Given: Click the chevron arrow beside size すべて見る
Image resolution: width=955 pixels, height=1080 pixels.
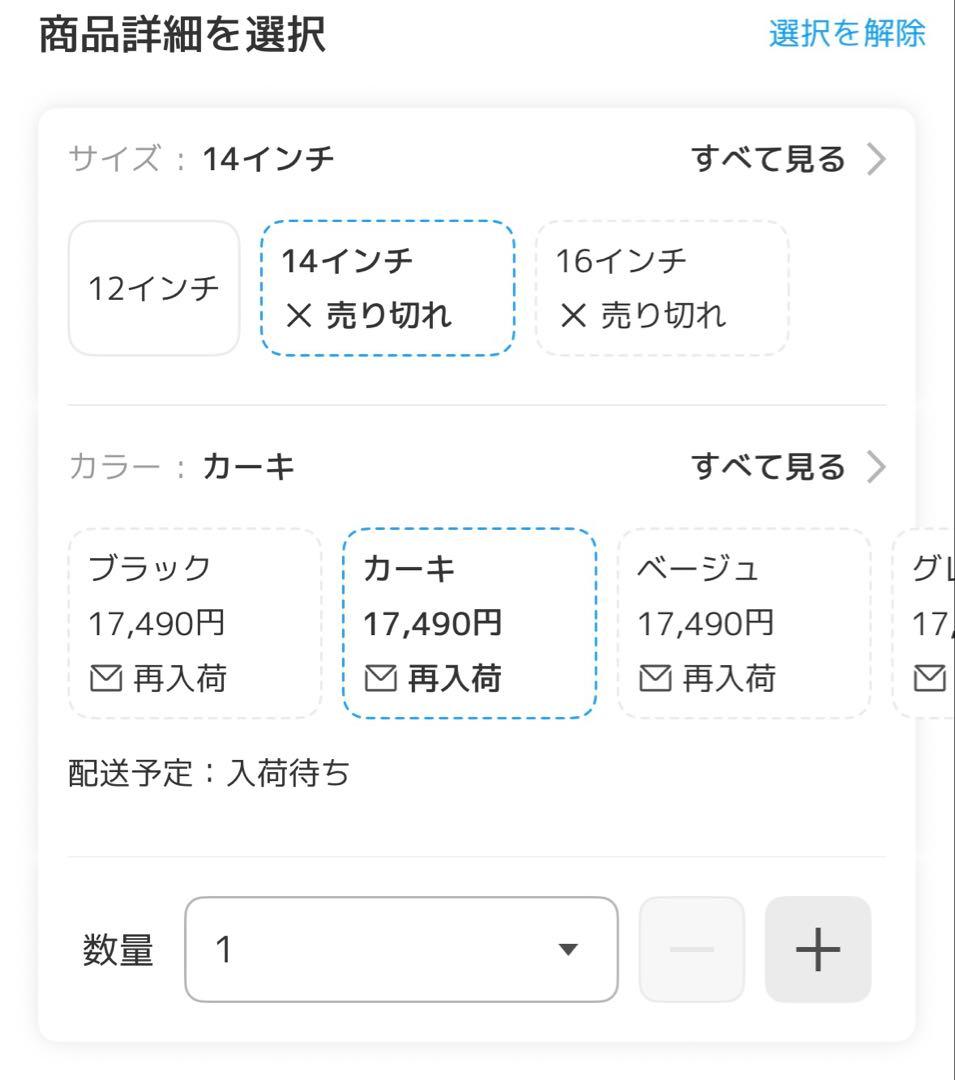Looking at the screenshot, I should point(876,159).
